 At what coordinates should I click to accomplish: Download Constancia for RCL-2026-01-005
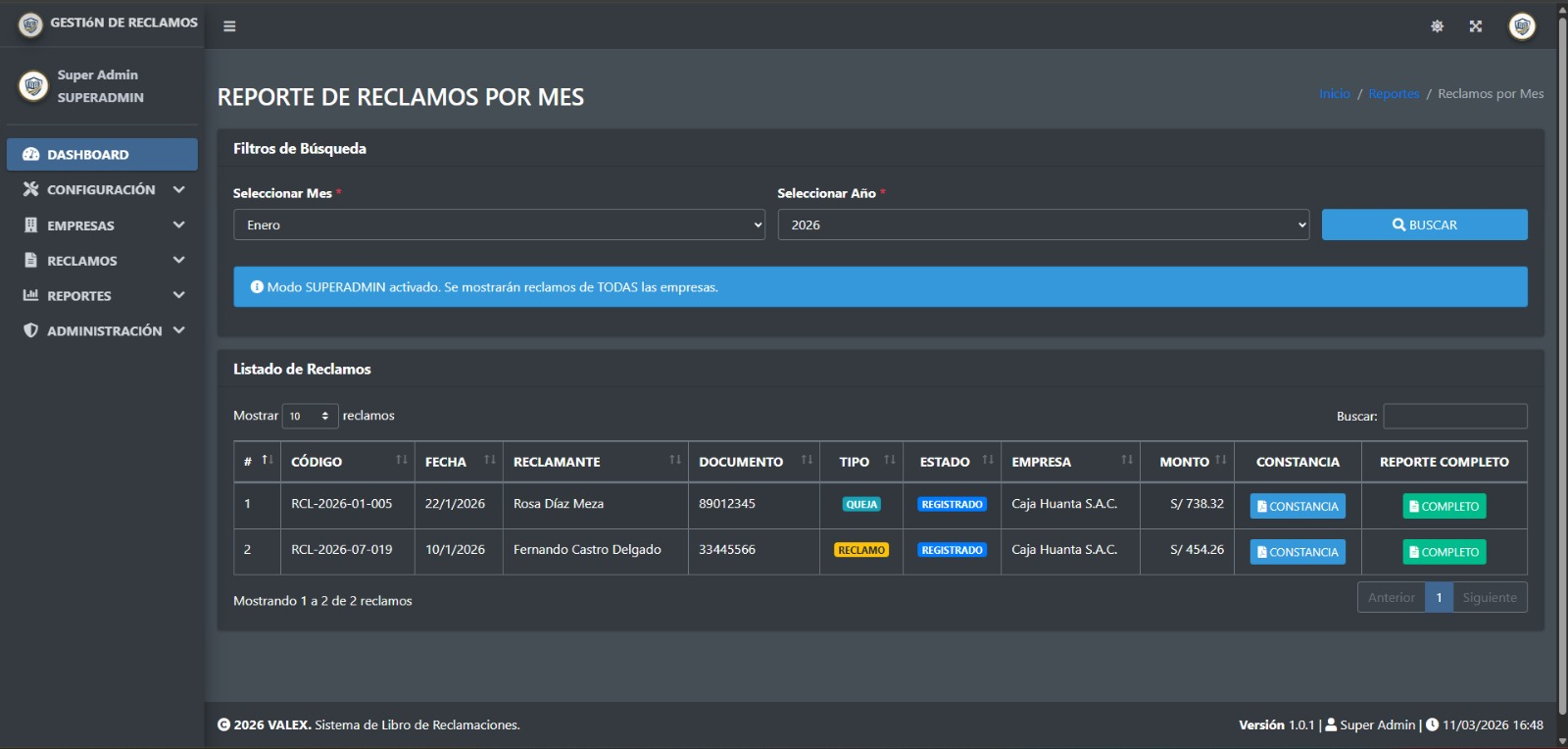point(1298,506)
